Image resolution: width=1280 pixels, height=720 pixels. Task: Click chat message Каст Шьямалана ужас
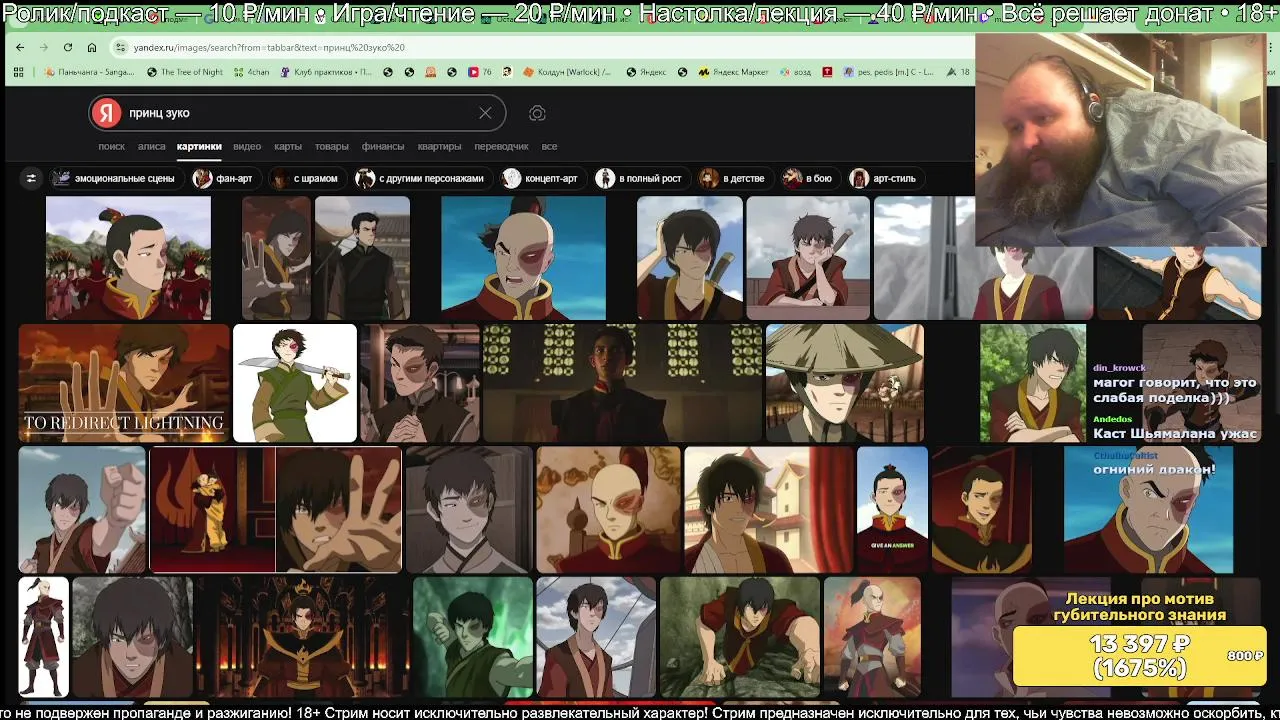click(x=1175, y=433)
